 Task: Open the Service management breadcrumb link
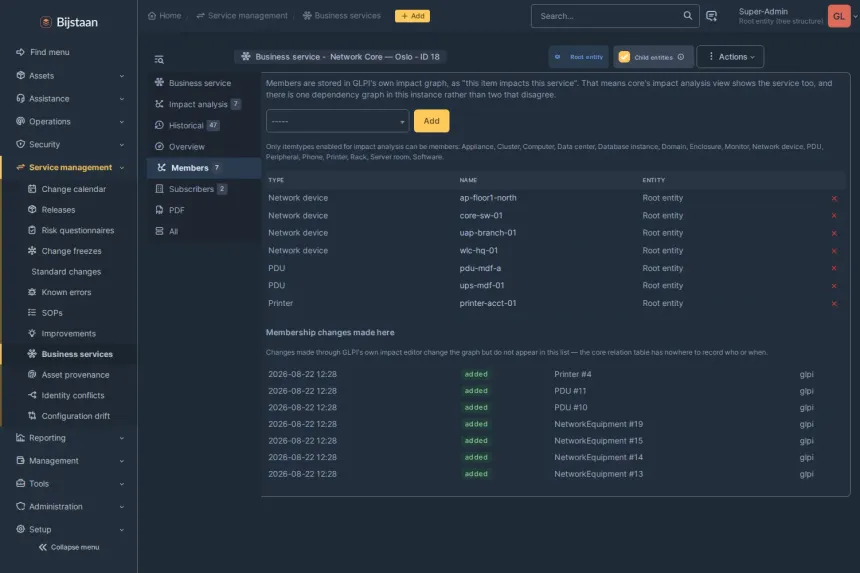[242, 16]
